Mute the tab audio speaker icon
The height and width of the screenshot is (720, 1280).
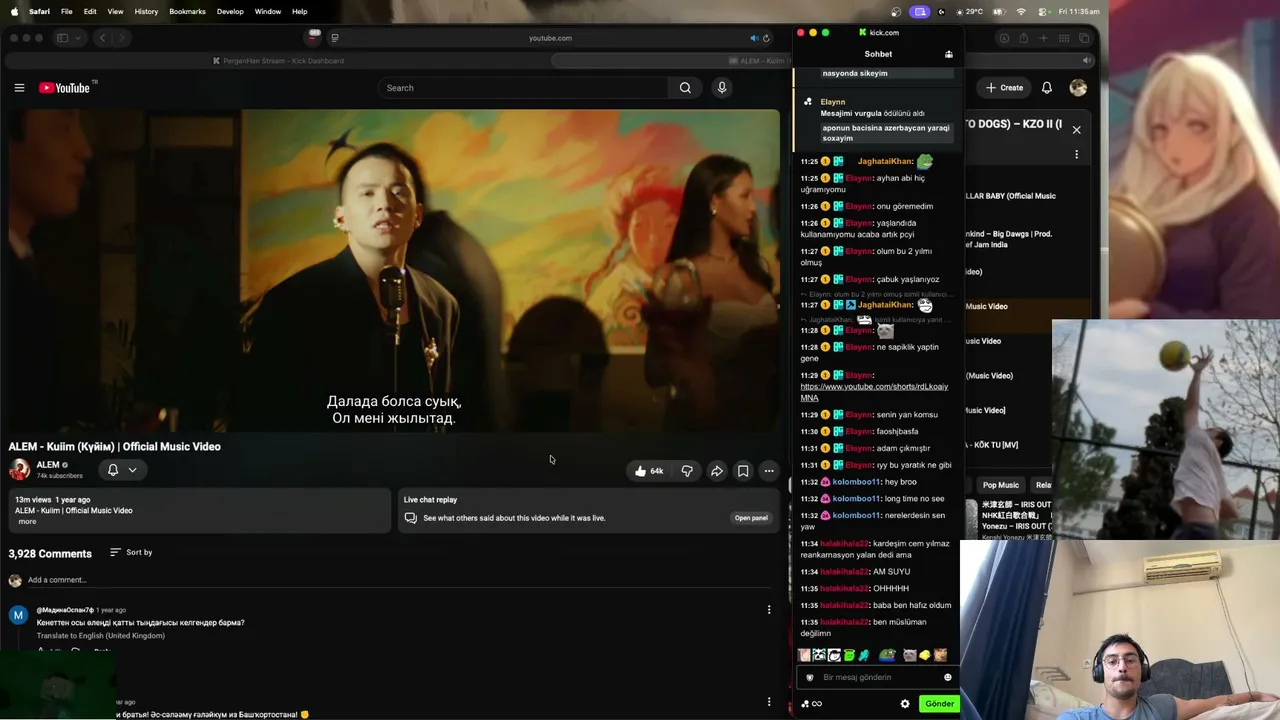coord(754,38)
